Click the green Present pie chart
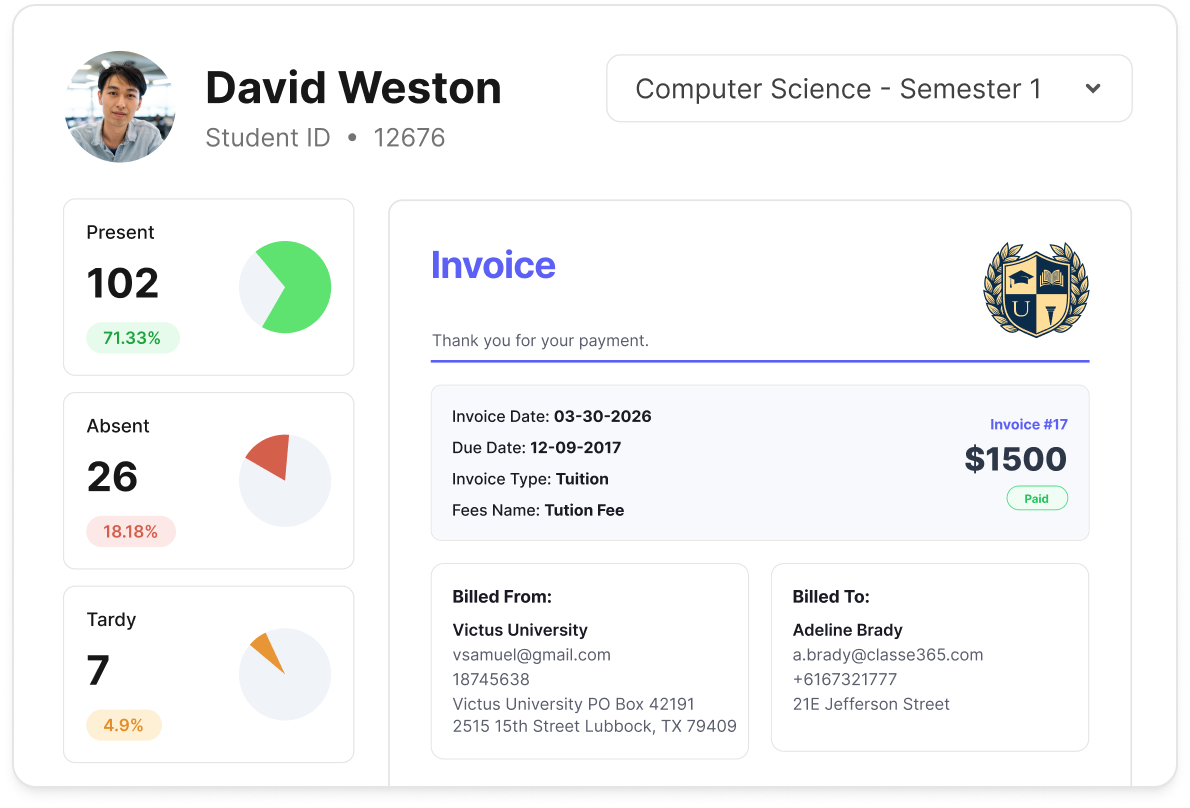Viewport: 1190px width, 808px height. coord(285,287)
